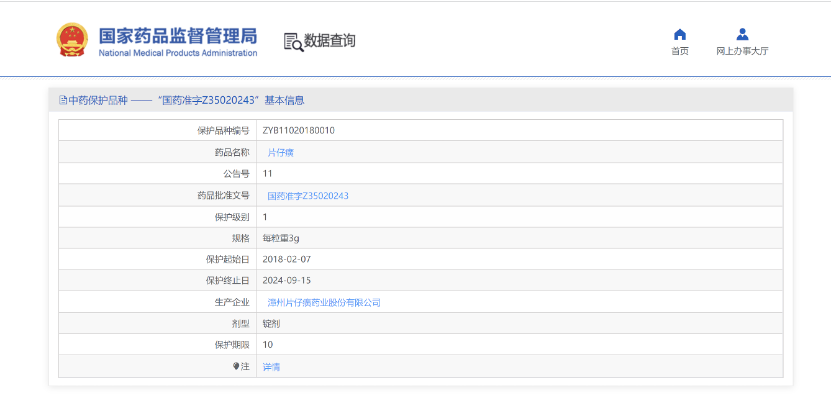Click the 公告号 field label
The height and width of the screenshot is (398, 832).
click(x=236, y=174)
